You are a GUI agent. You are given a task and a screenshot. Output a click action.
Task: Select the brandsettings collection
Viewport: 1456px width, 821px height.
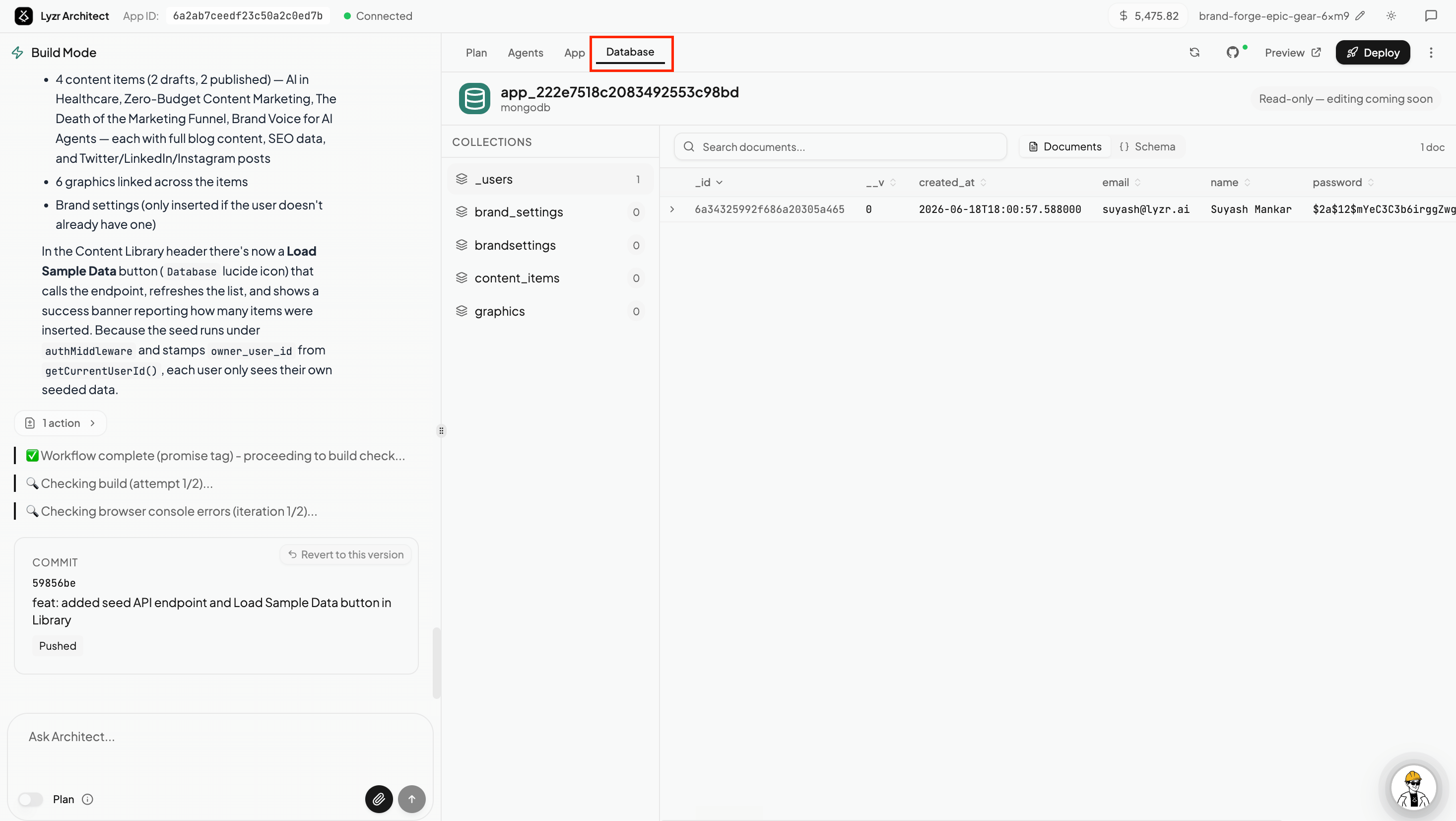[550, 245]
